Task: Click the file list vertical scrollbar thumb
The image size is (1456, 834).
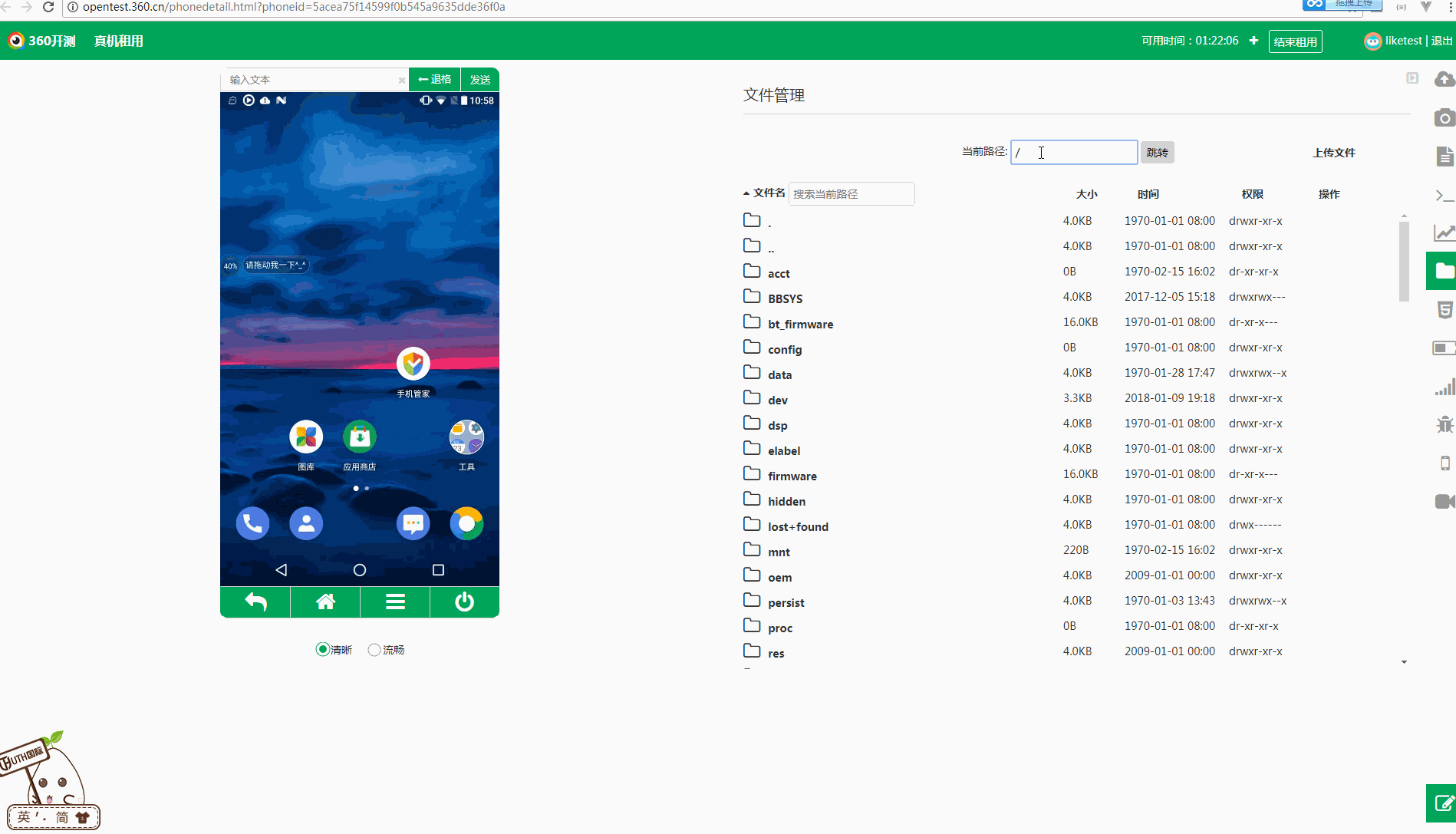Action: [1404, 262]
